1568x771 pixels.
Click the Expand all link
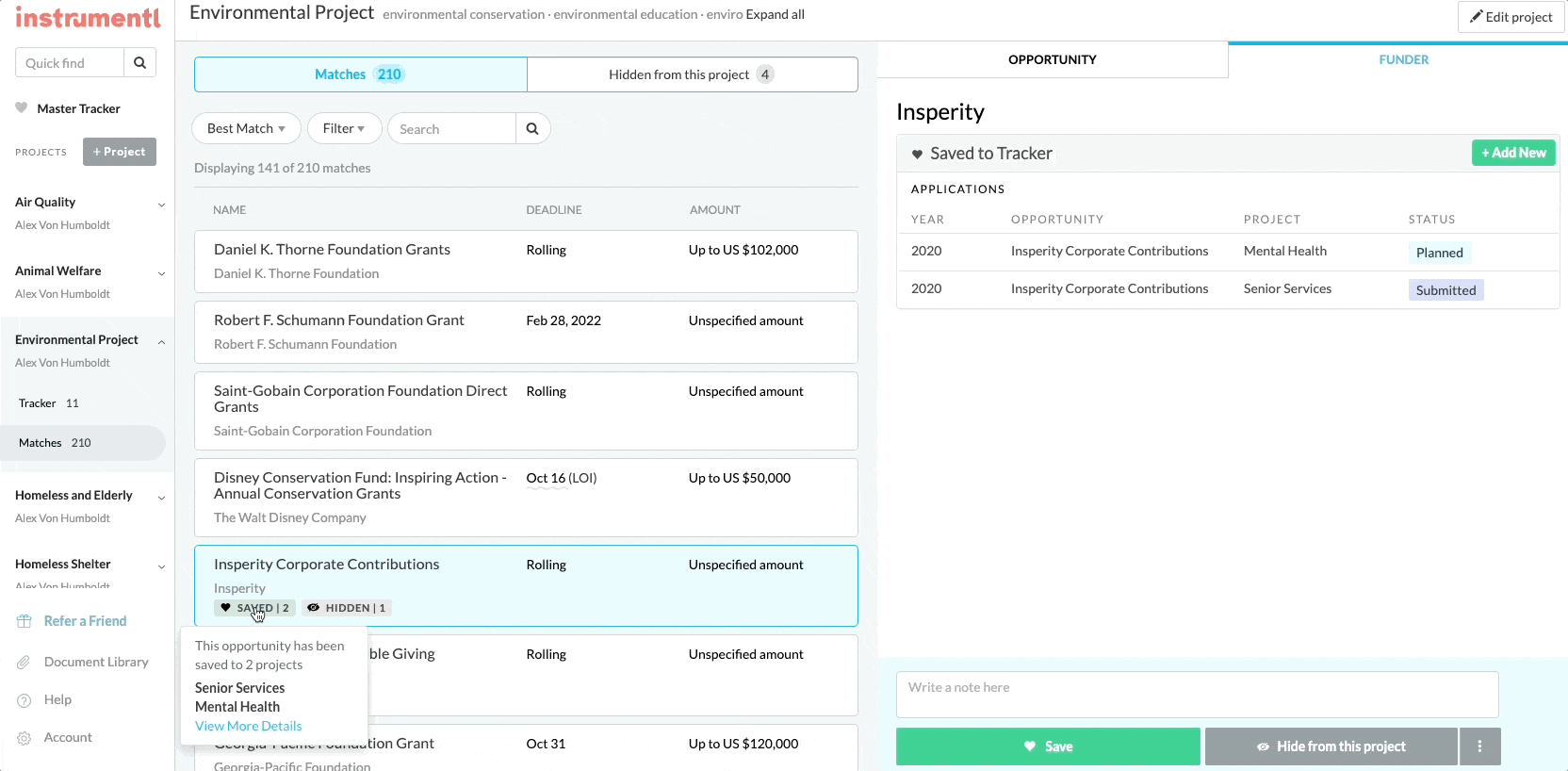coord(775,14)
